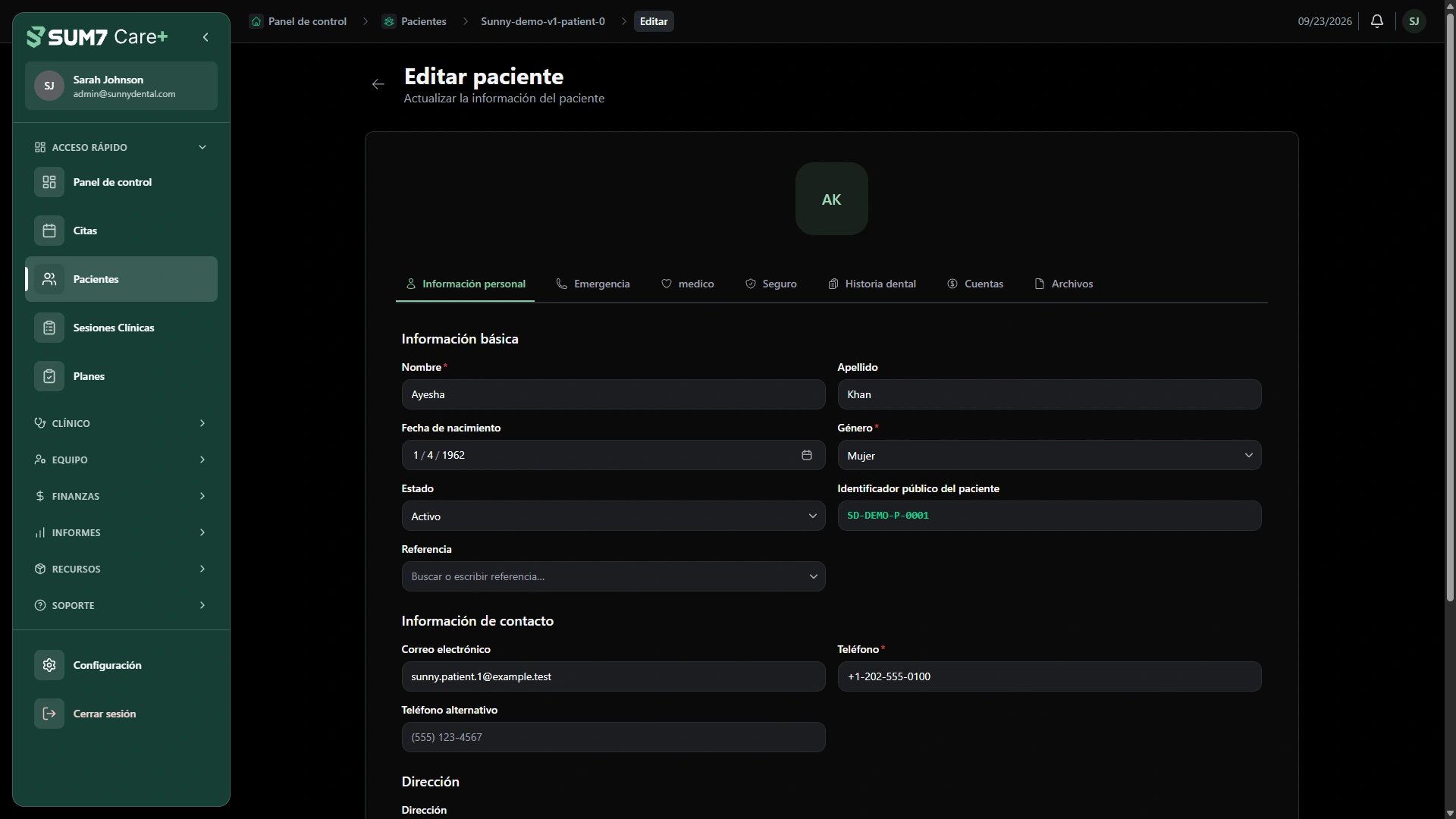
Task: Open the Género dropdown
Action: tap(1050, 455)
